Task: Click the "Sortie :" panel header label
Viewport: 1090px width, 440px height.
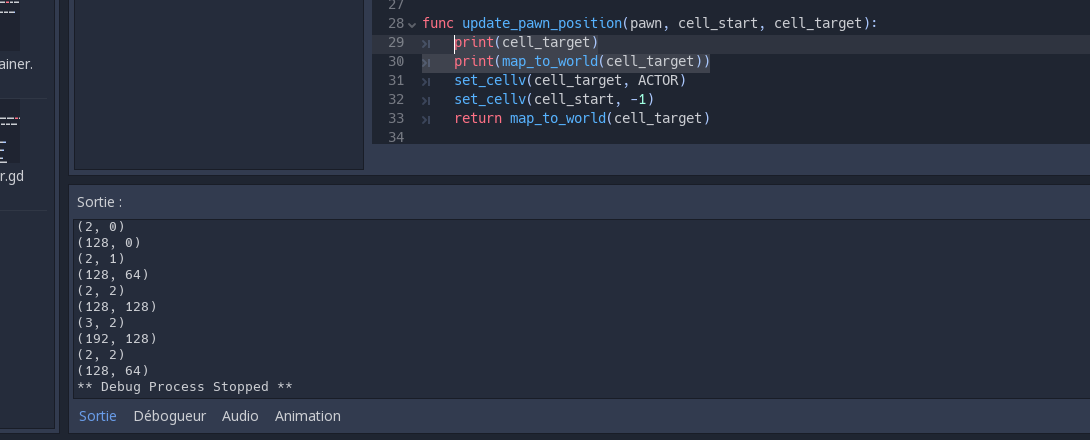Action: [x=99, y=202]
